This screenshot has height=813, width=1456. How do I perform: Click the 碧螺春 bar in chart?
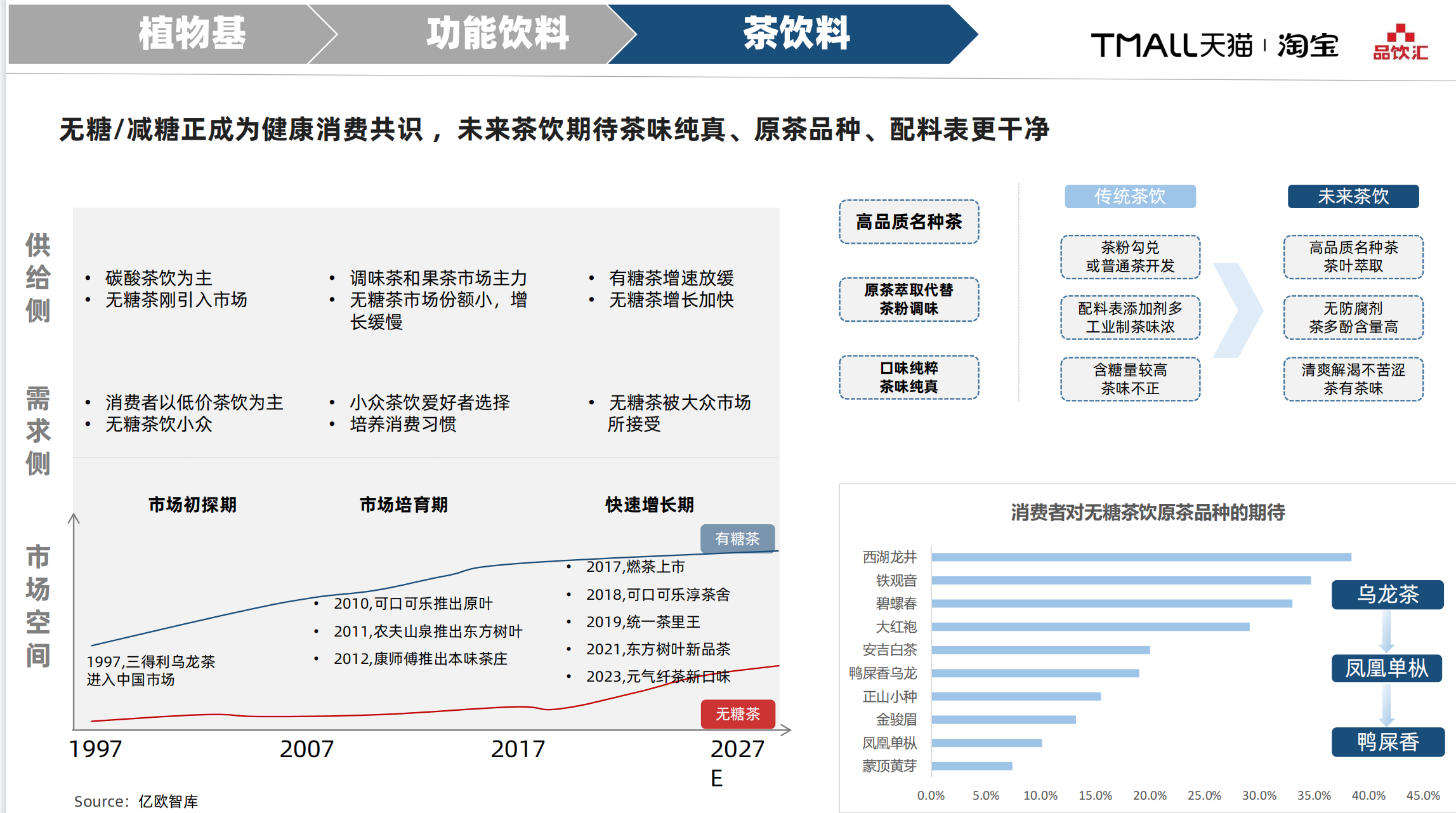[1112, 604]
